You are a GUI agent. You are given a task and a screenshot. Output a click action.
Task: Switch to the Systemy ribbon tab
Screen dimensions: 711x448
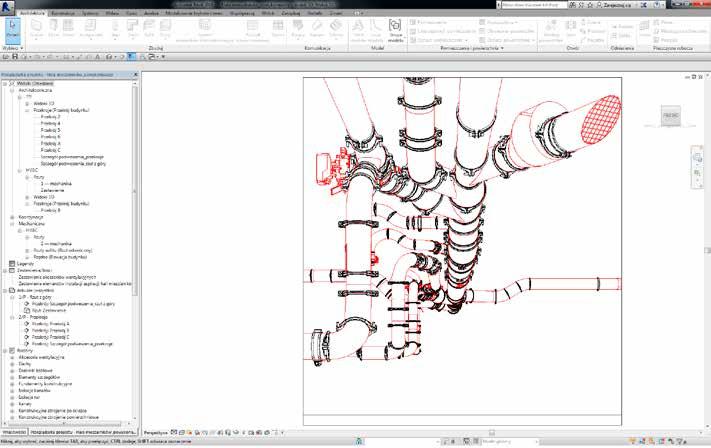(90, 13)
